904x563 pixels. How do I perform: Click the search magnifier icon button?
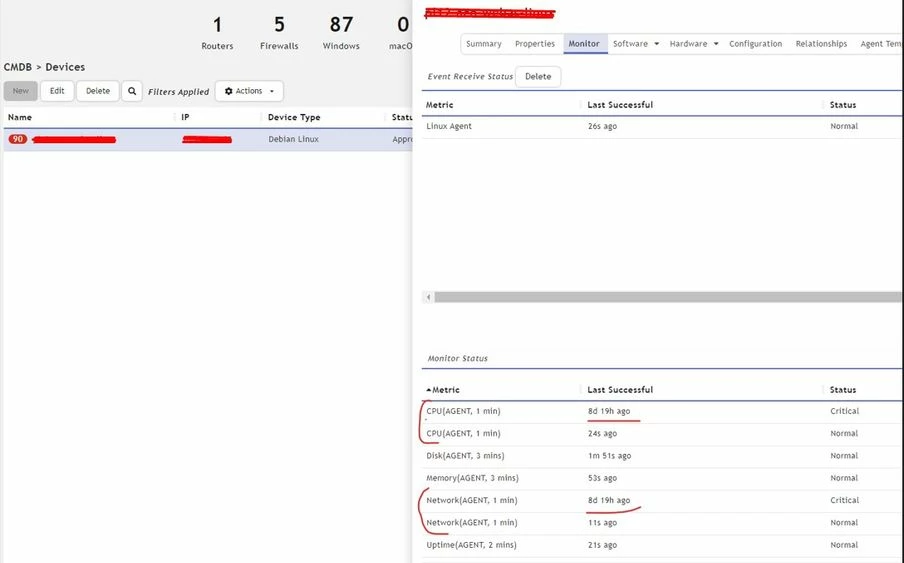132,91
